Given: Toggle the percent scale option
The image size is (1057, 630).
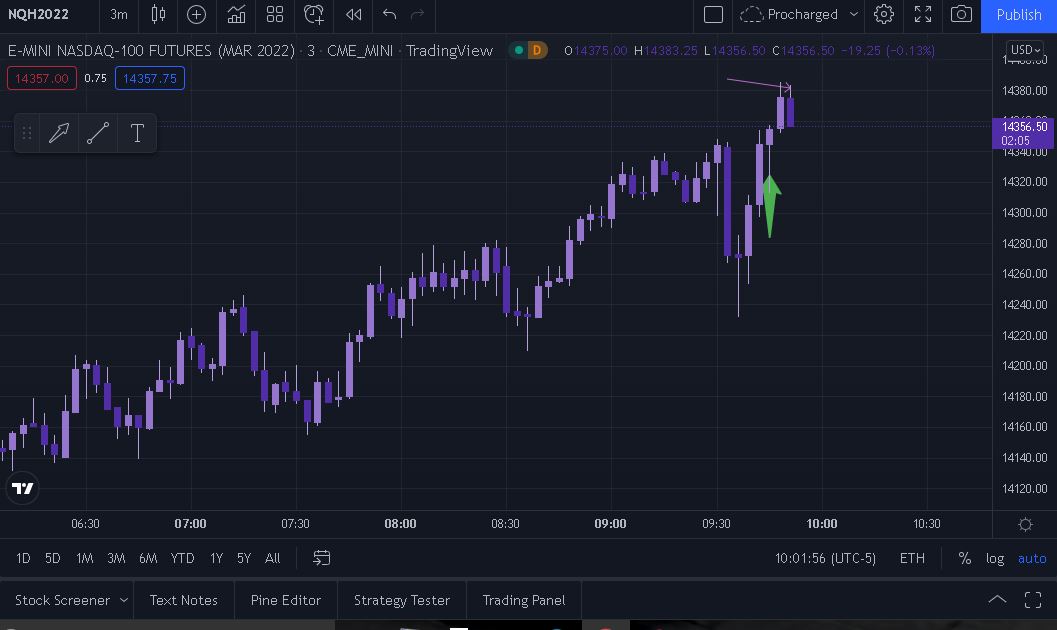Looking at the screenshot, I should [x=964, y=558].
